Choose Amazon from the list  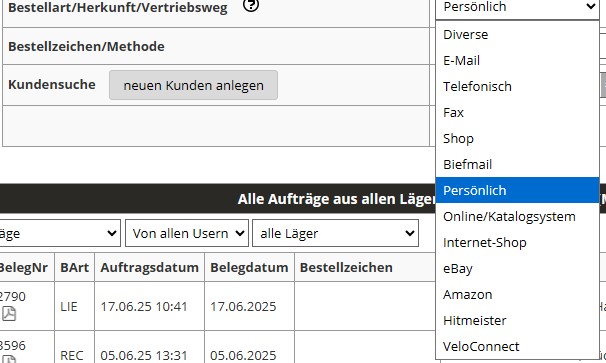coord(517,294)
